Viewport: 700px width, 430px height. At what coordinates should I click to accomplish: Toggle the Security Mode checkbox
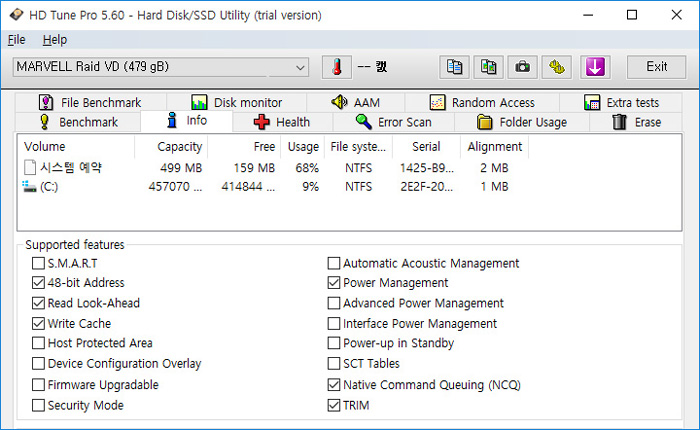tap(38, 405)
